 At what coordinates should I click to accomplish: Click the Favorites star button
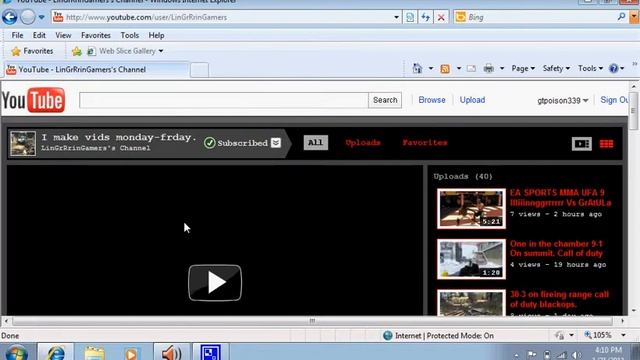coord(32,51)
